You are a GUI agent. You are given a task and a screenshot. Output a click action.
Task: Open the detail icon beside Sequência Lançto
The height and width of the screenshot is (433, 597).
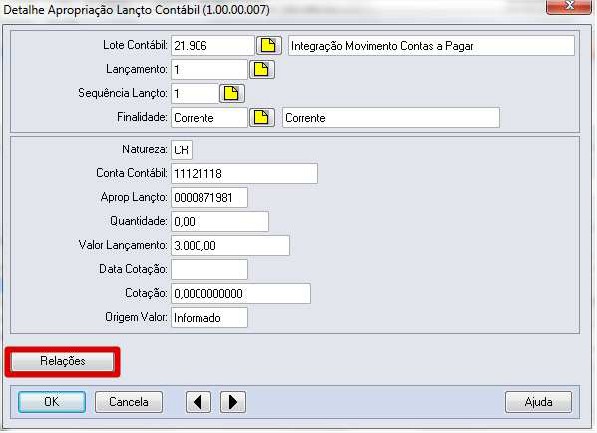(231, 93)
